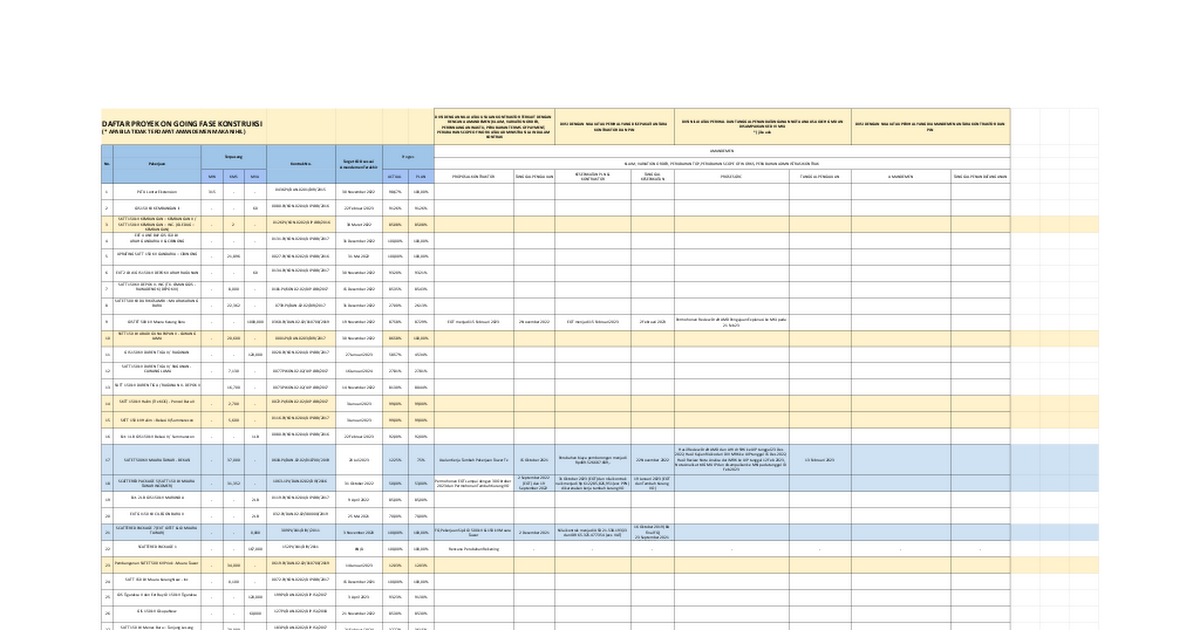Select the 'Pekerjaan' column header
Screen dimensions: 1200x630
click(x=156, y=163)
